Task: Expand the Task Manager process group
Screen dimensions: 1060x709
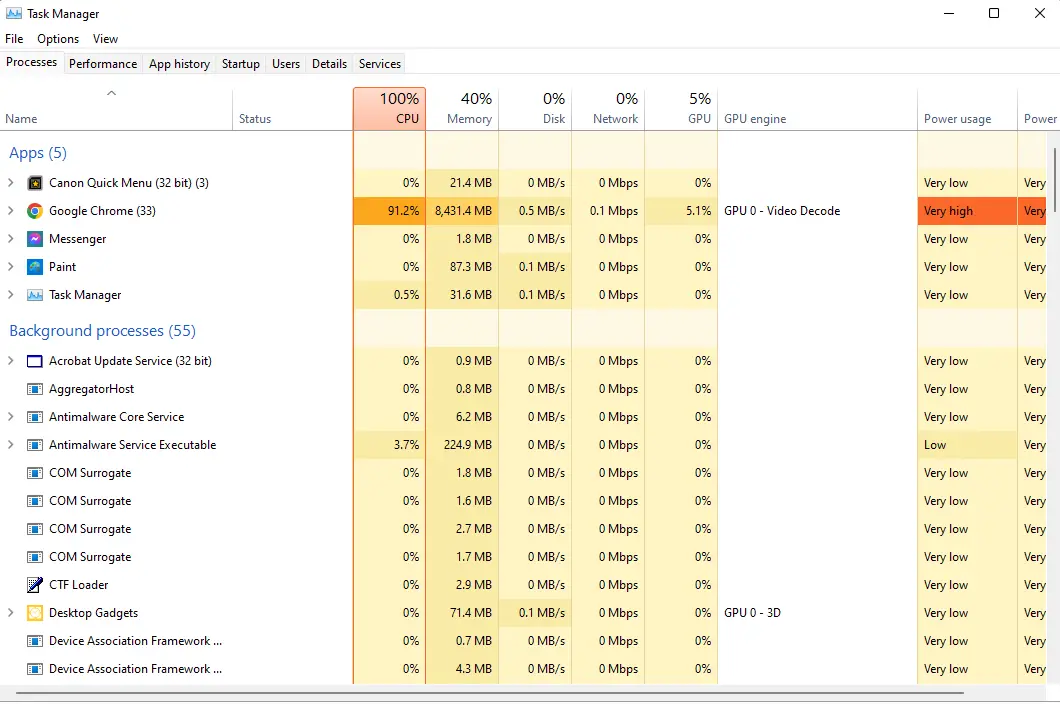Action: tap(10, 295)
